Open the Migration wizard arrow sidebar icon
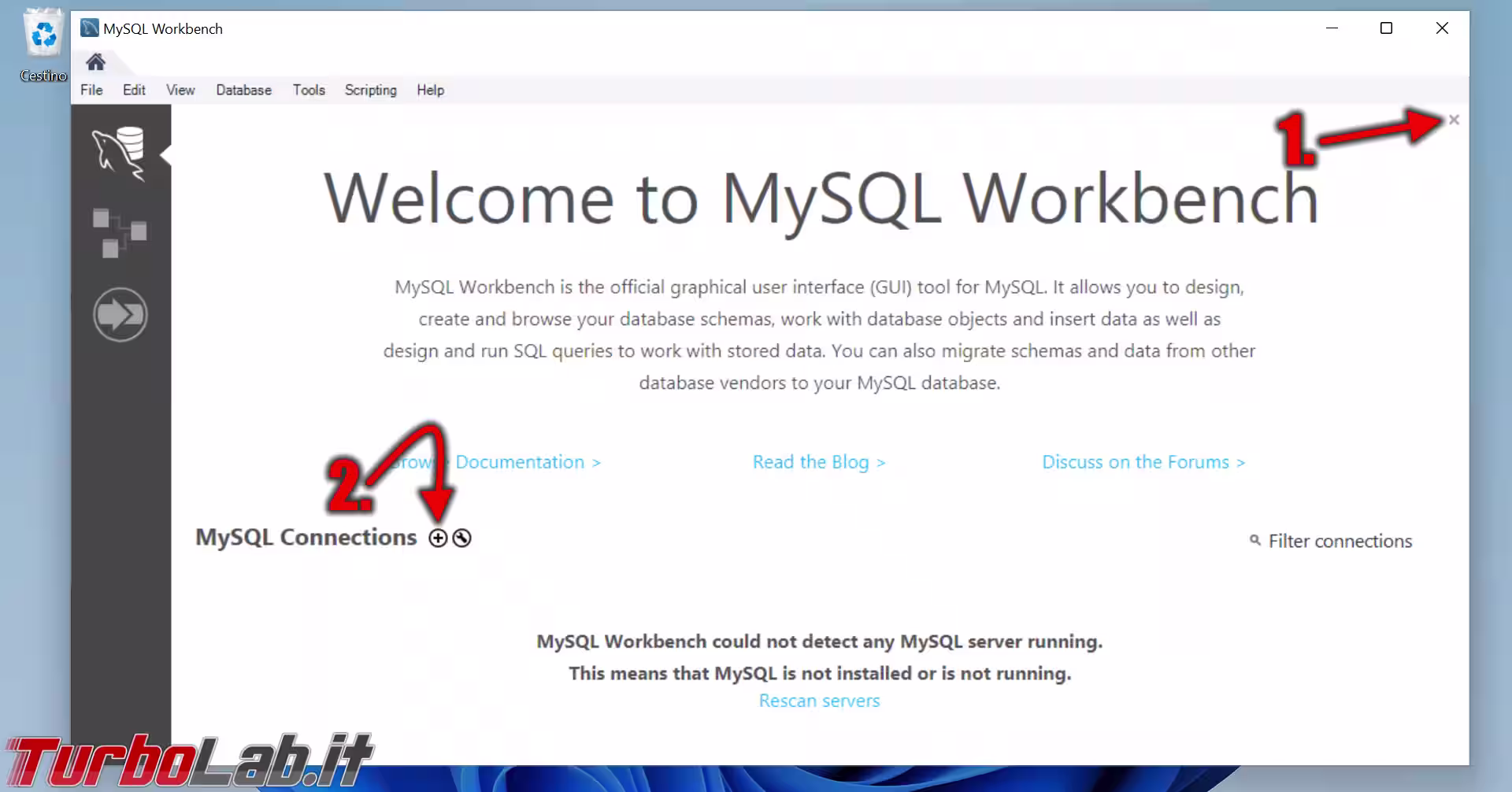 point(120,315)
